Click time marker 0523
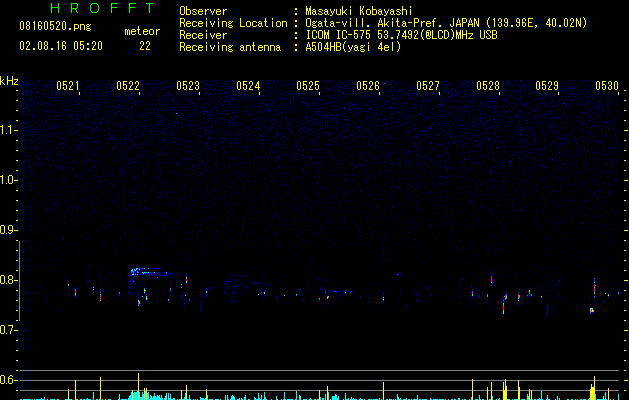Viewport: 629px width, 400px height. click(188, 86)
